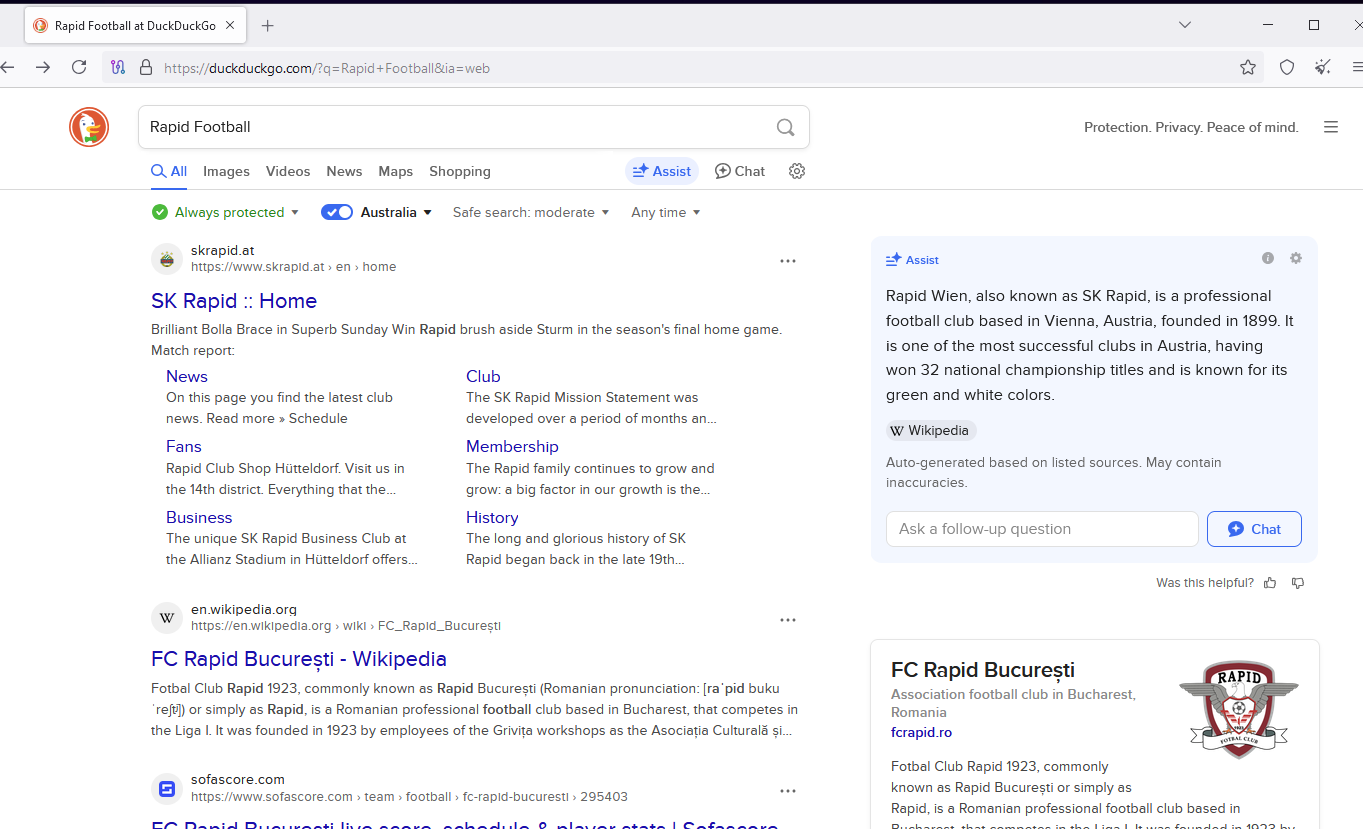This screenshot has height=829, width=1363.
Task: Select the All search tab
Action: point(169,171)
